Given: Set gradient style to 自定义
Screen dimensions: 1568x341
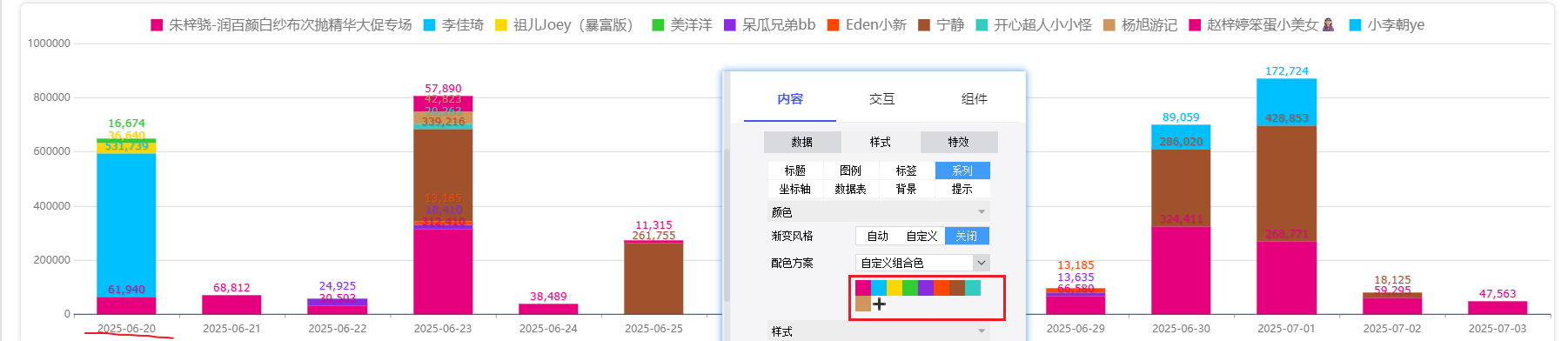Looking at the screenshot, I should 921,236.
